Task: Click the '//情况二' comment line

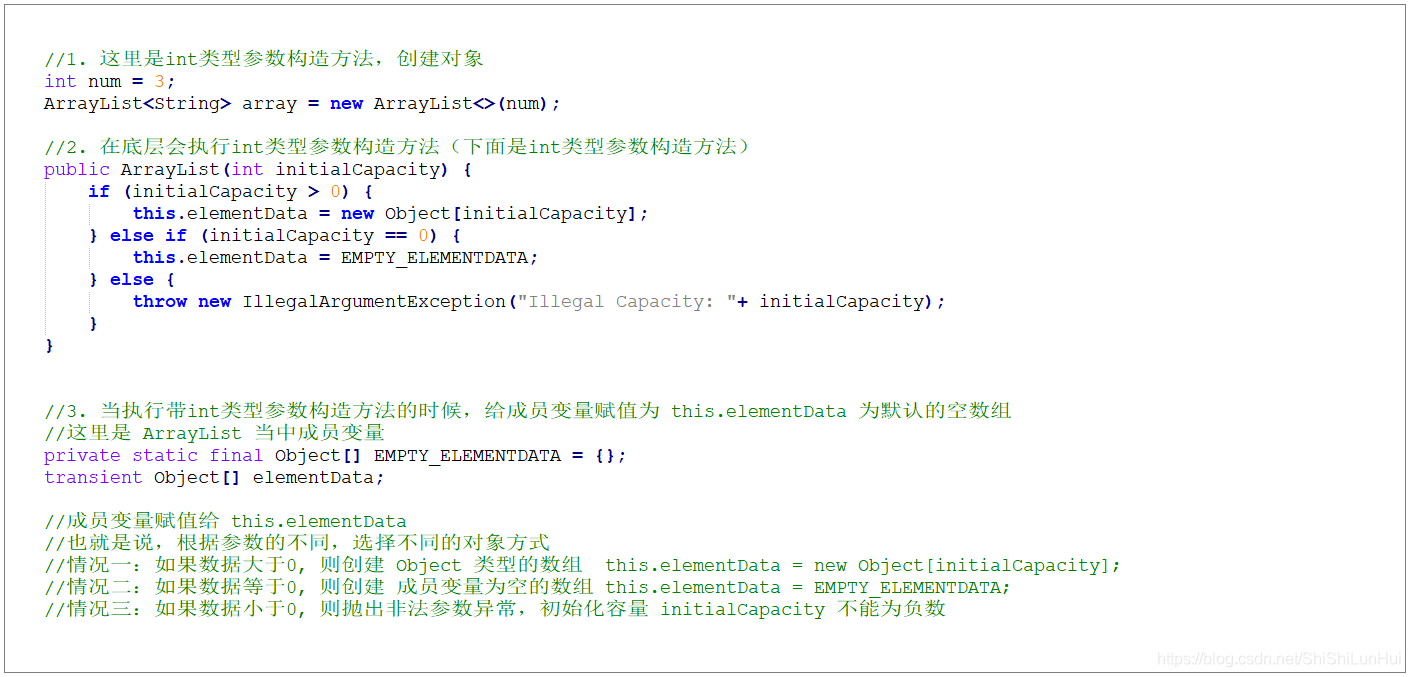Action: point(527,587)
